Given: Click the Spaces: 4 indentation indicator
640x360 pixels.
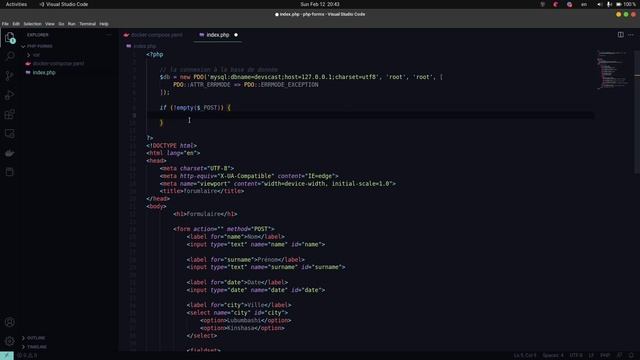Looking at the screenshot, I should pos(553,356).
